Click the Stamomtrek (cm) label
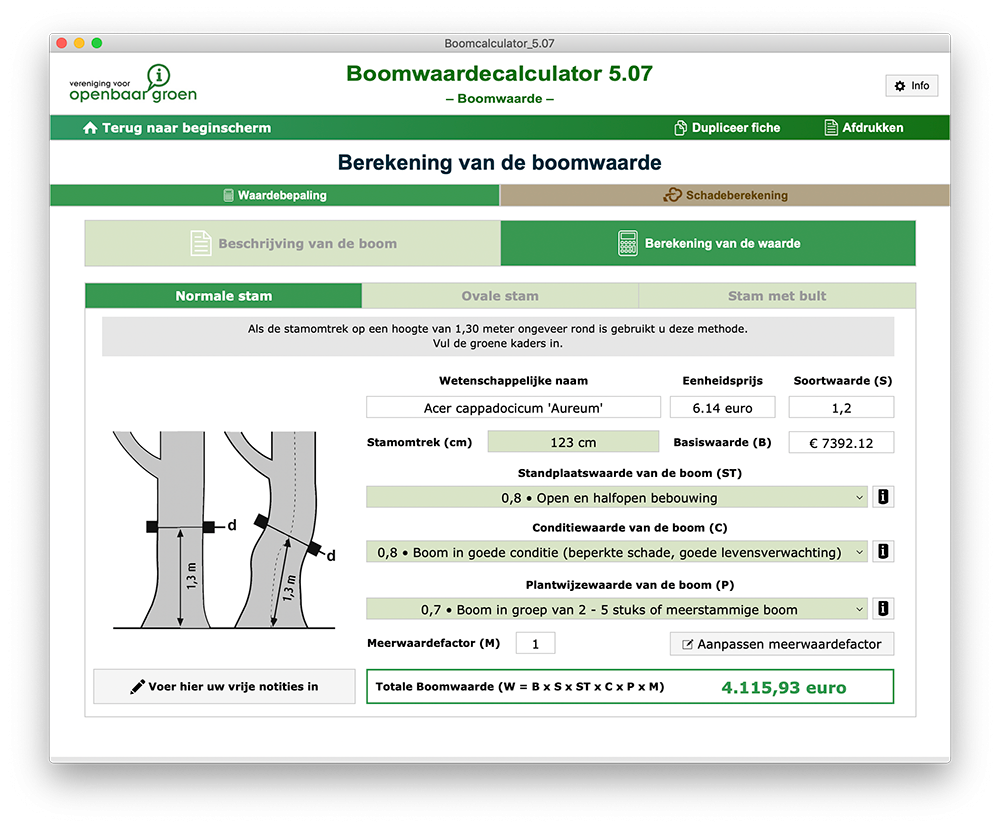1000x828 pixels. click(x=419, y=442)
